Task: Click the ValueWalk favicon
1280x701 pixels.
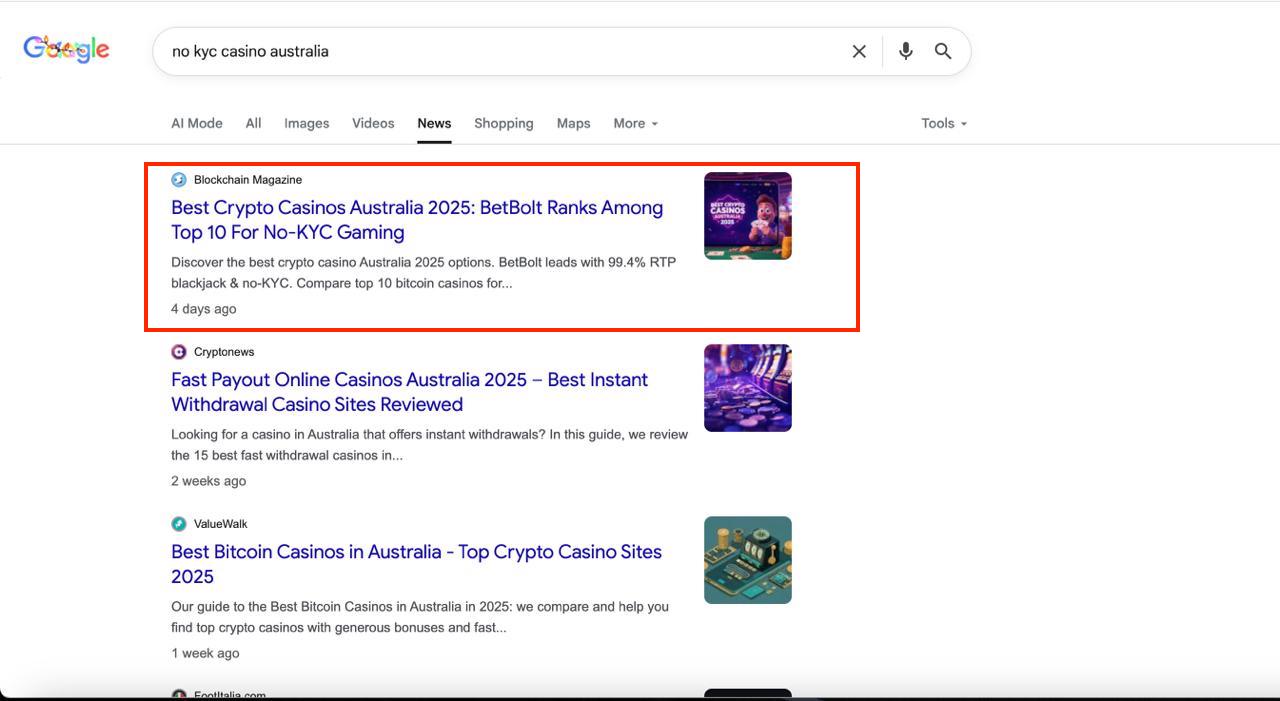Action: (179, 524)
